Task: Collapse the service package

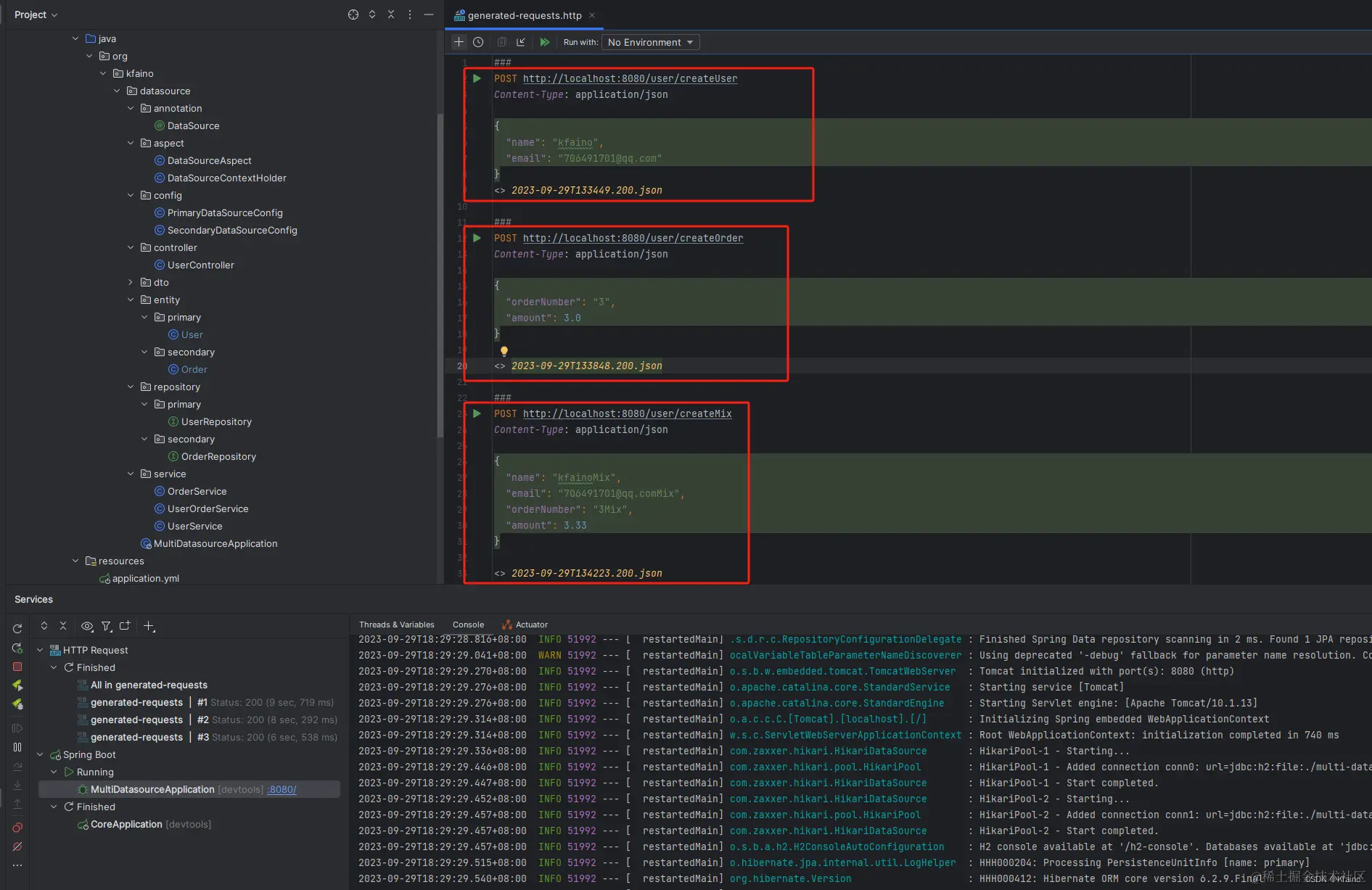Action: click(131, 474)
